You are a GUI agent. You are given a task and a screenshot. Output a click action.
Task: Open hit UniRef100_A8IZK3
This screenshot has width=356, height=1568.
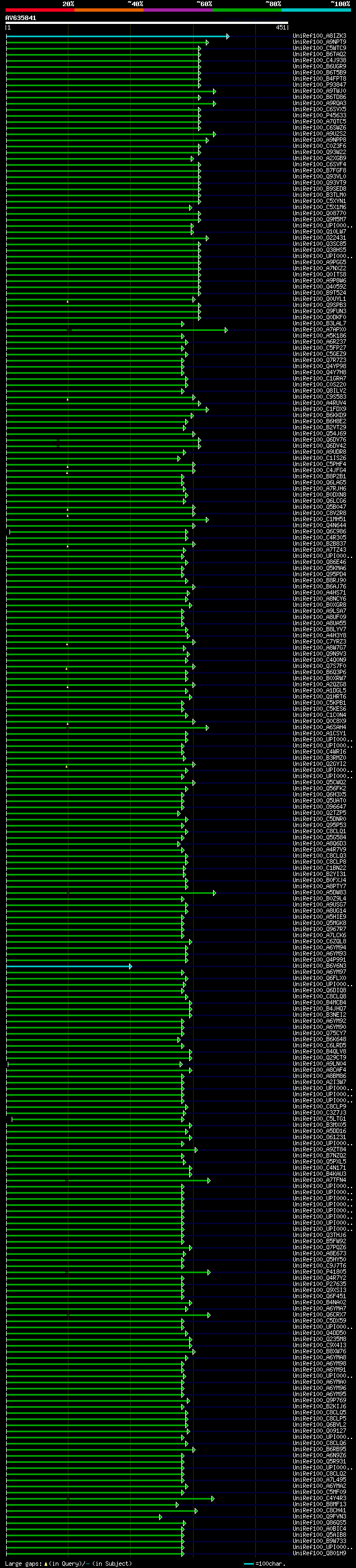319,36
